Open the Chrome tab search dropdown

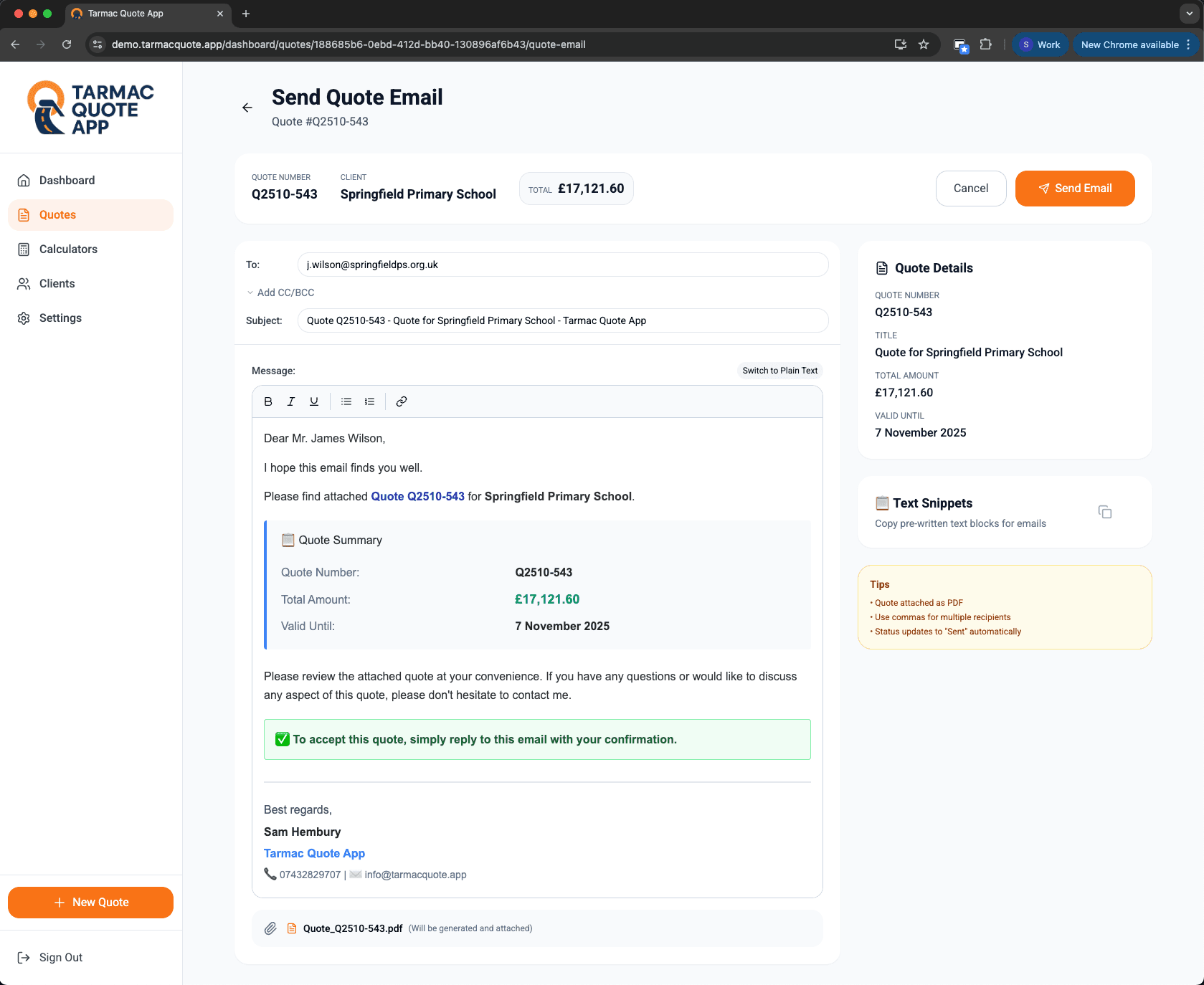pos(1190,14)
